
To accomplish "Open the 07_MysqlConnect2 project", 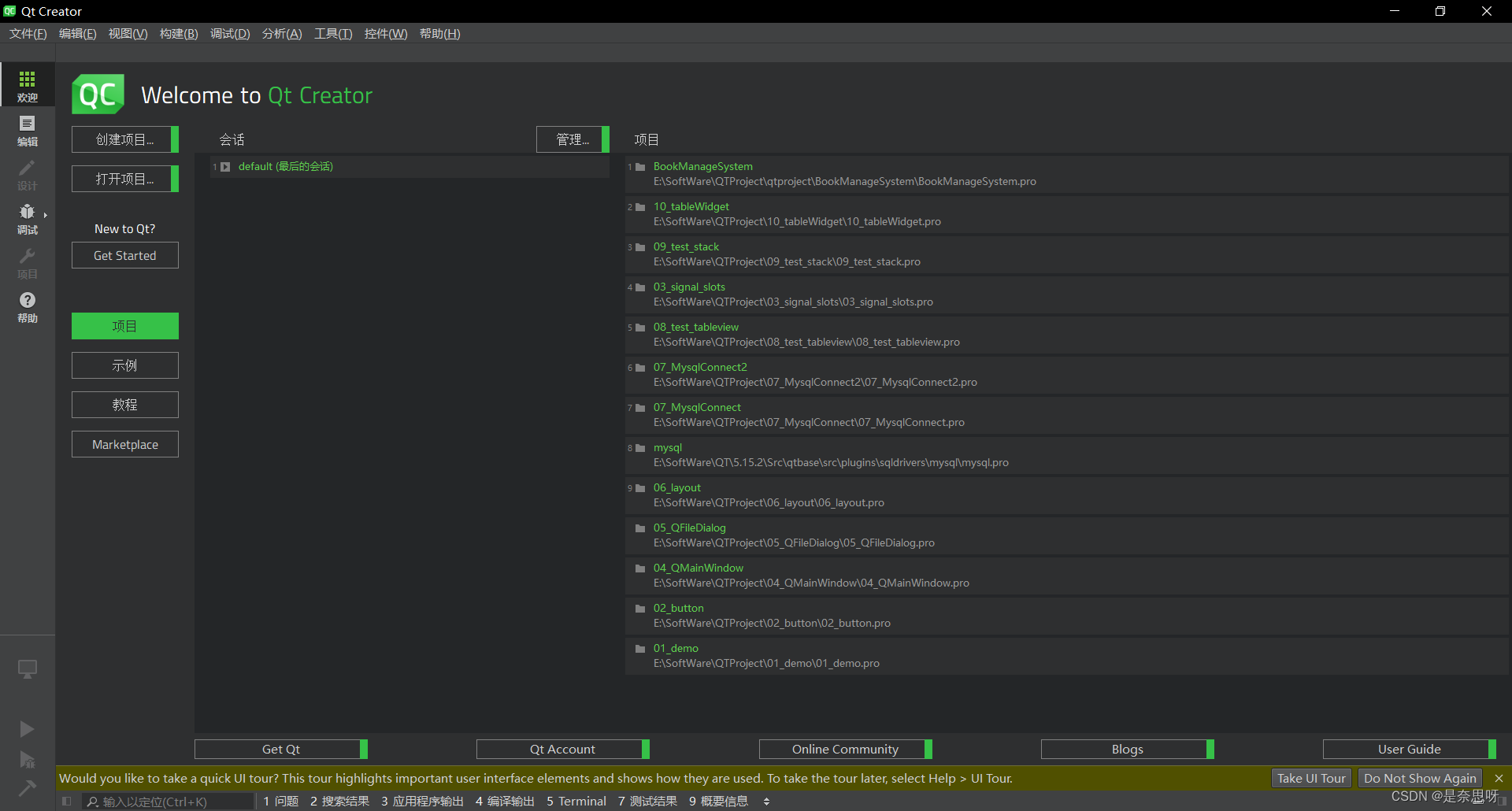I will tap(1067, 375).
